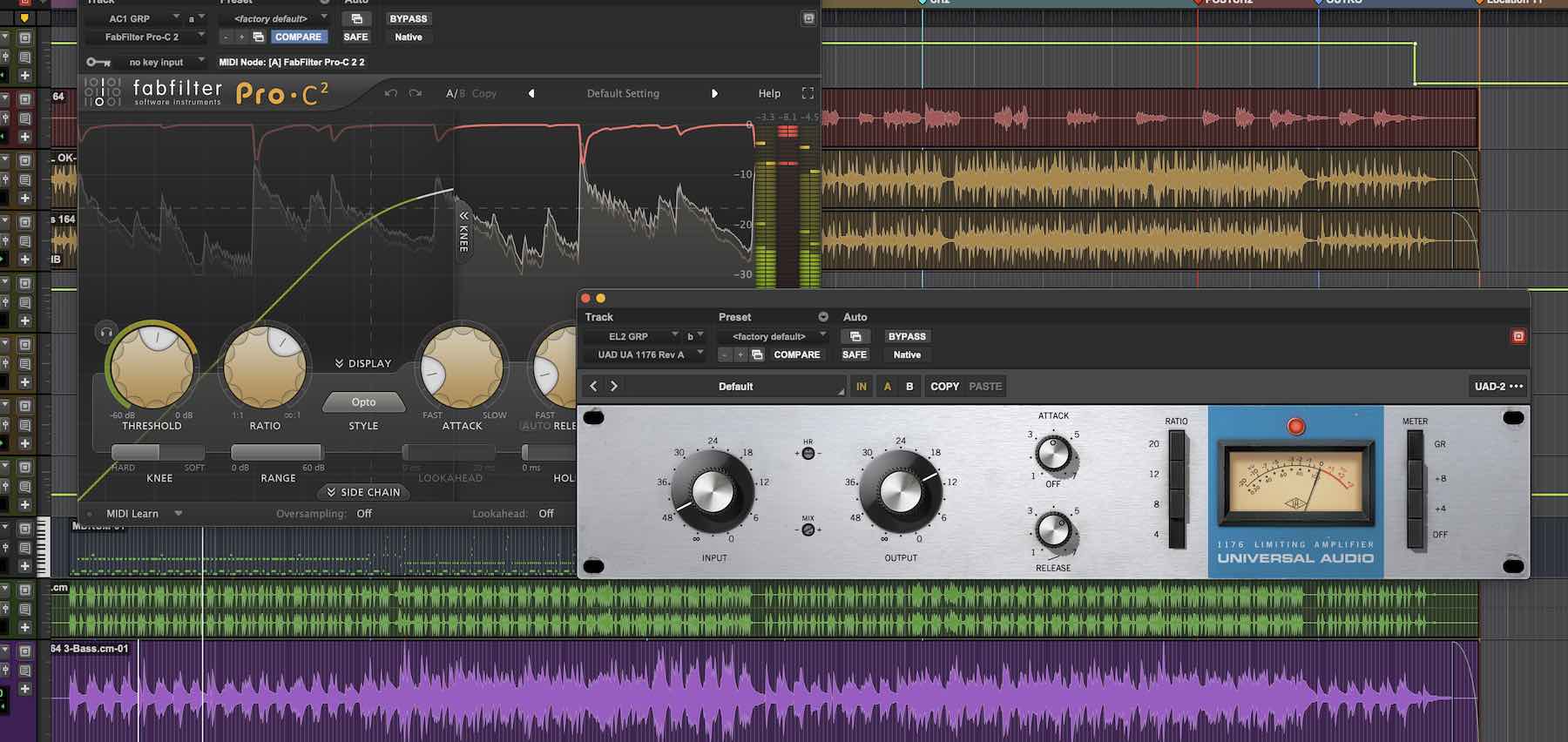This screenshot has width=1568, height=742.
Task: Expand the DISPLAY section in Pro-C 2
Action: pyautogui.click(x=363, y=363)
